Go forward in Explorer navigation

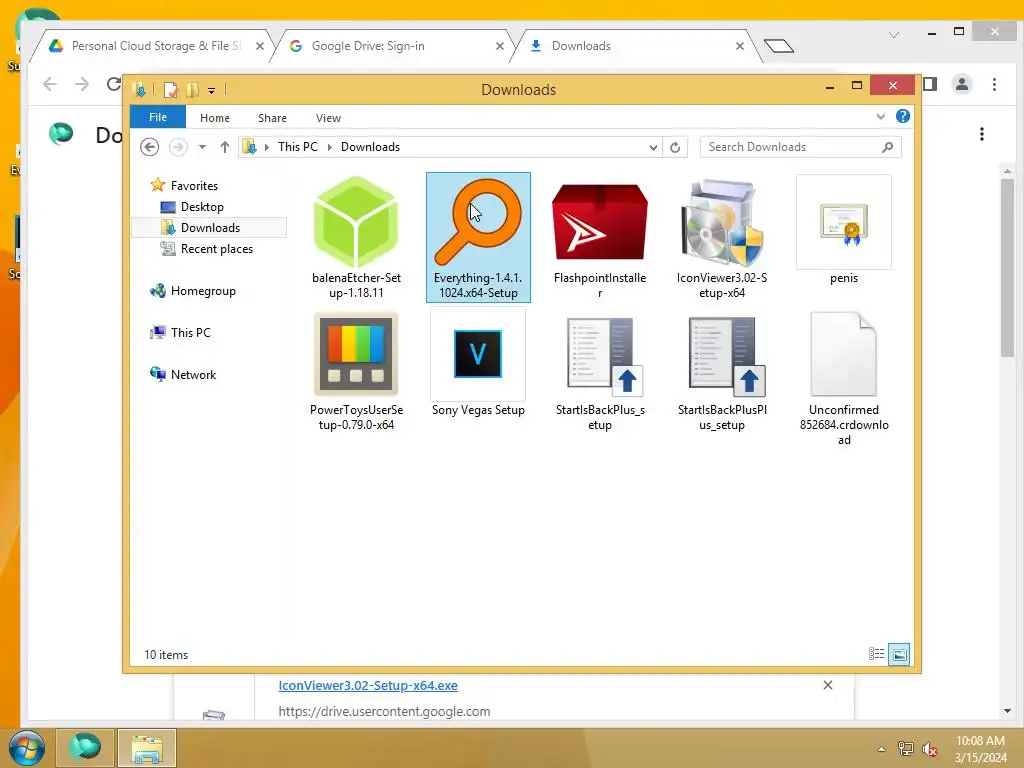178,147
